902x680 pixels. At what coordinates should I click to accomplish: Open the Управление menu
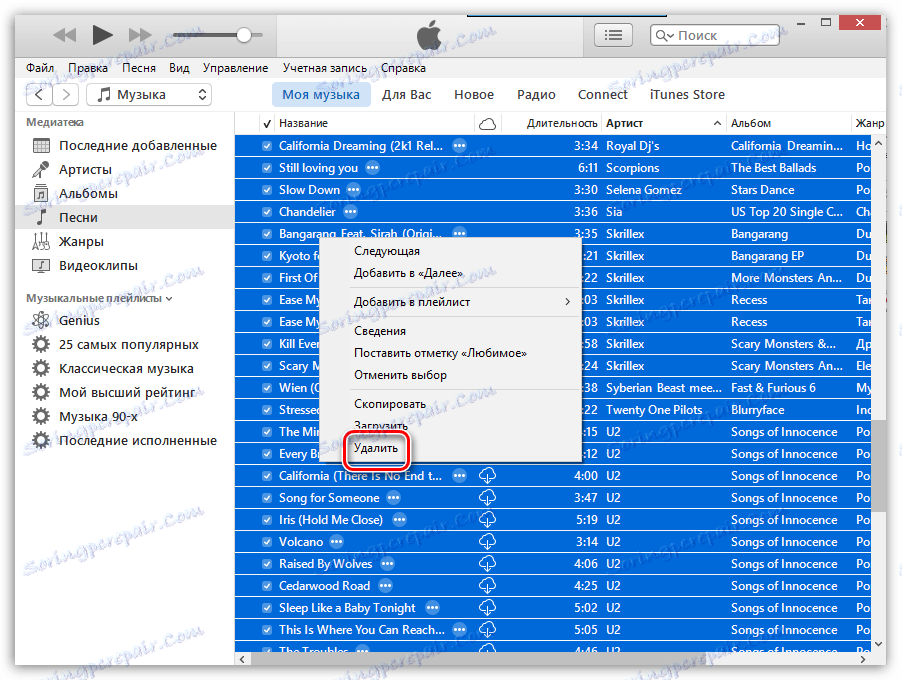tap(235, 68)
